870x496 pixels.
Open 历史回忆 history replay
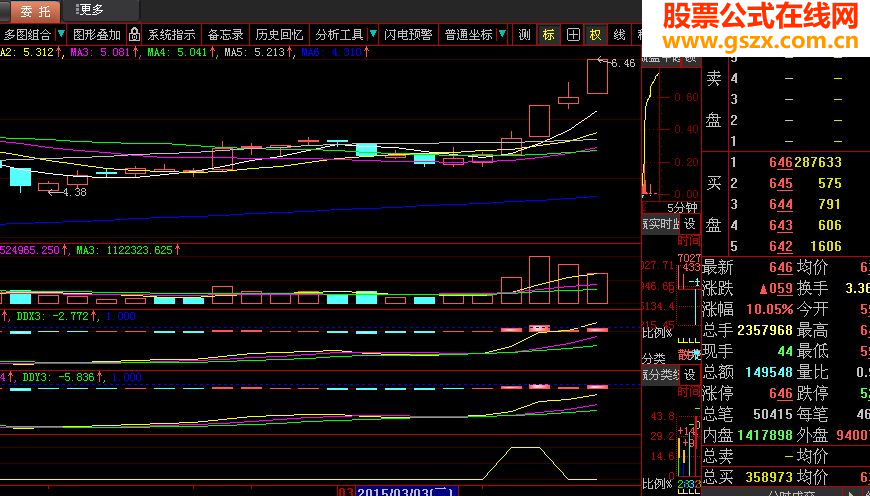[x=279, y=35]
